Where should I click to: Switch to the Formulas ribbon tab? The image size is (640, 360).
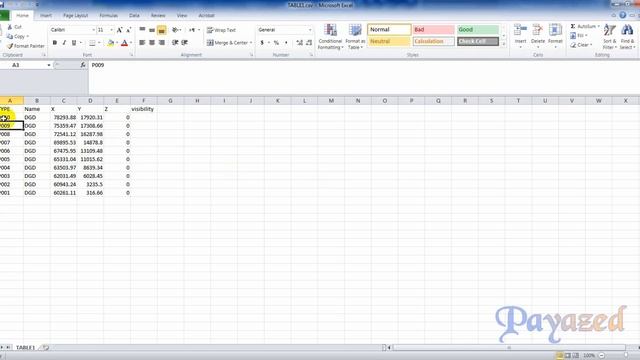(x=109, y=16)
